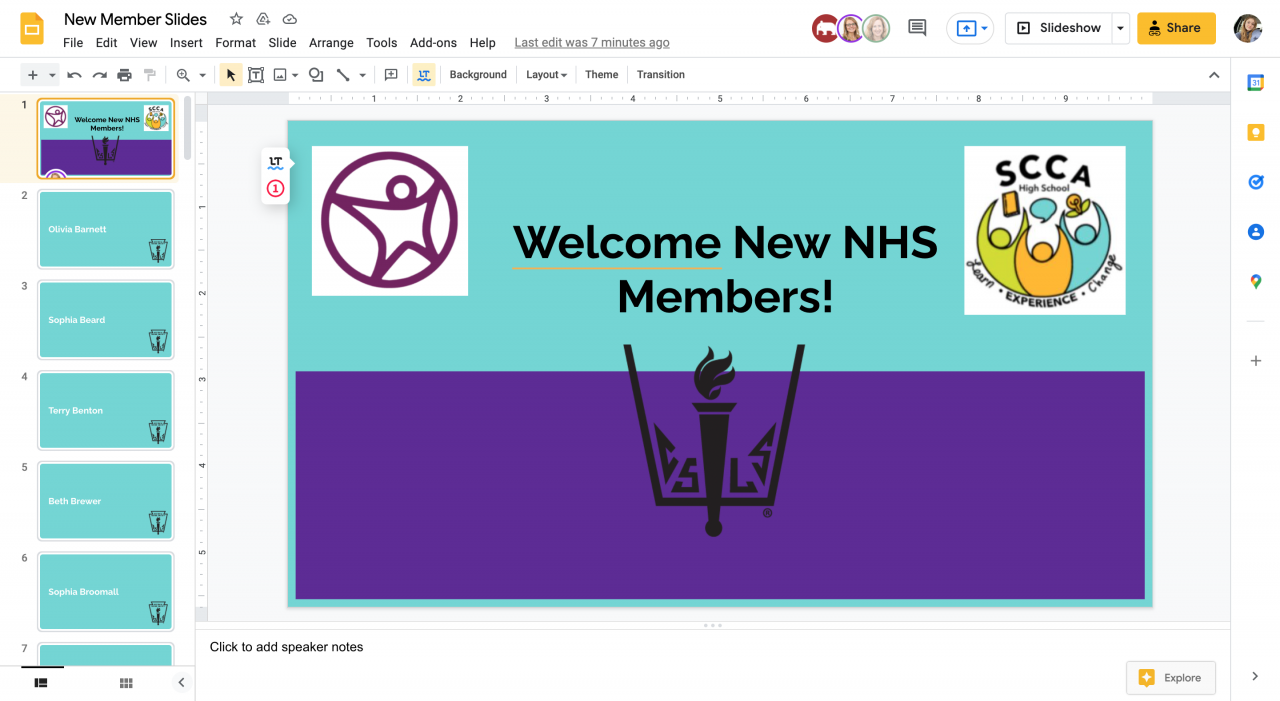
Task: Open the Edit menu
Action: 107,43
